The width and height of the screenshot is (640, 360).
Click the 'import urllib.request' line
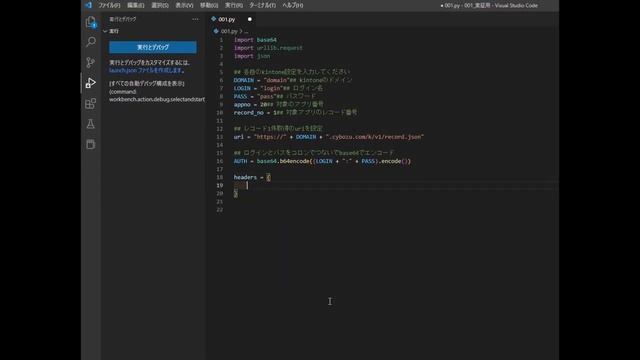pos(268,48)
